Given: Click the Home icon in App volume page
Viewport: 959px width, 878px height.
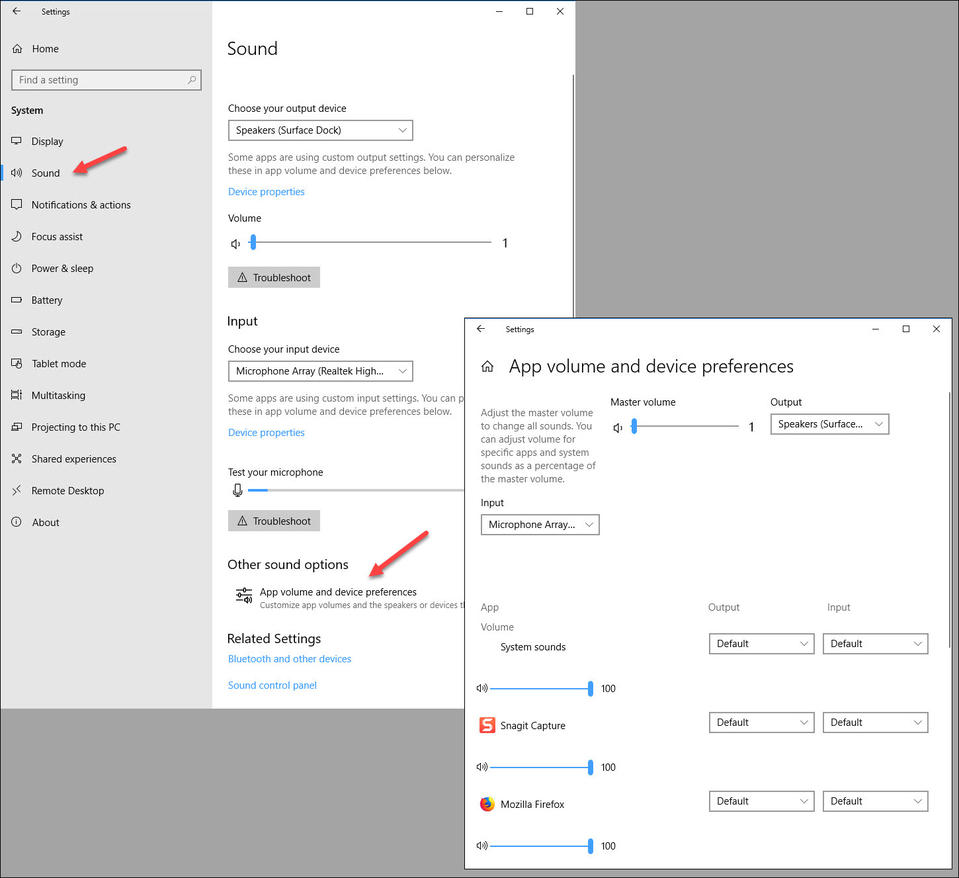Looking at the screenshot, I should 487,367.
